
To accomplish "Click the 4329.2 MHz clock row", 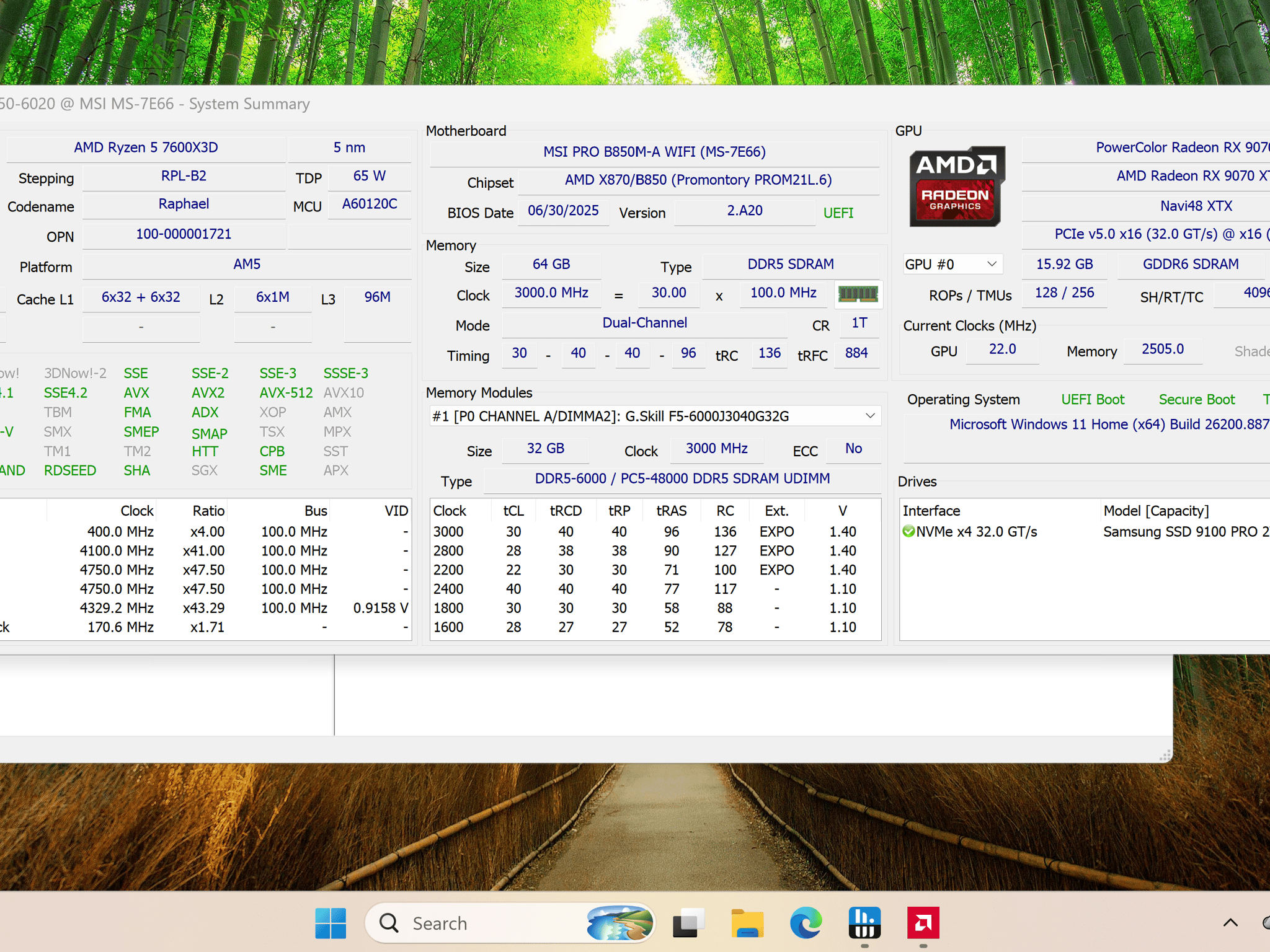I will click(205, 608).
